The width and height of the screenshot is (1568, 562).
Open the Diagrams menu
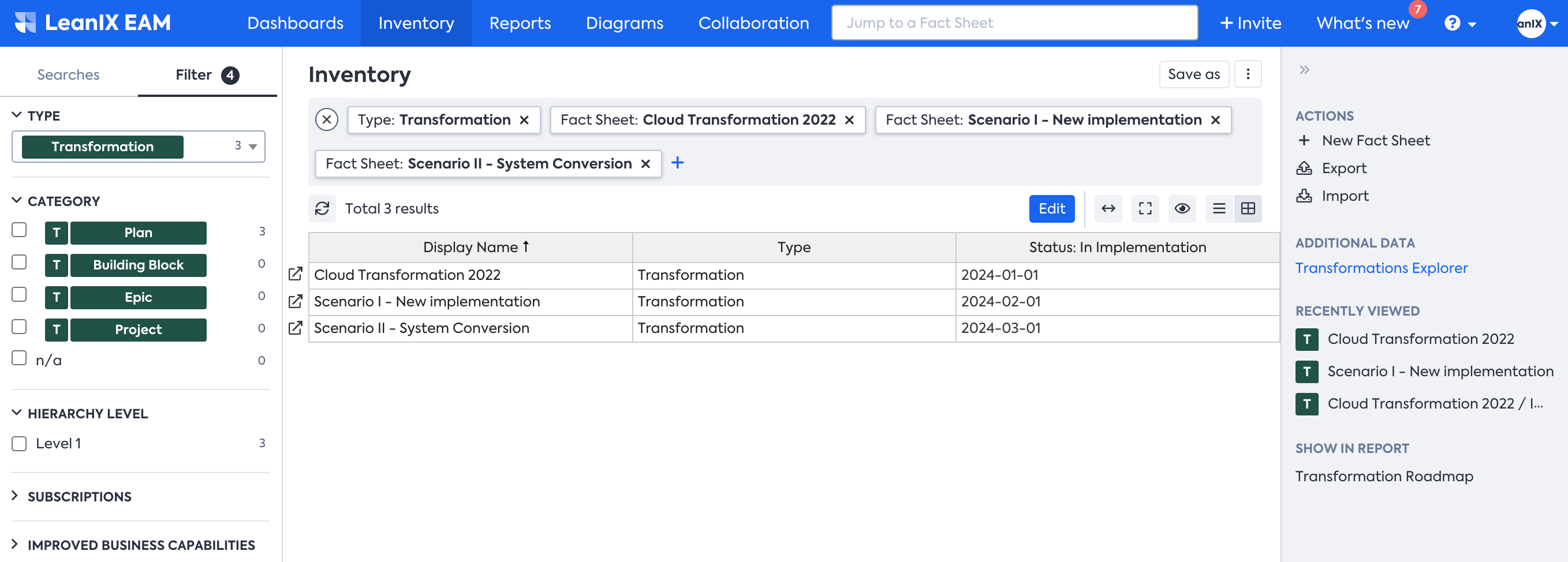tap(625, 23)
